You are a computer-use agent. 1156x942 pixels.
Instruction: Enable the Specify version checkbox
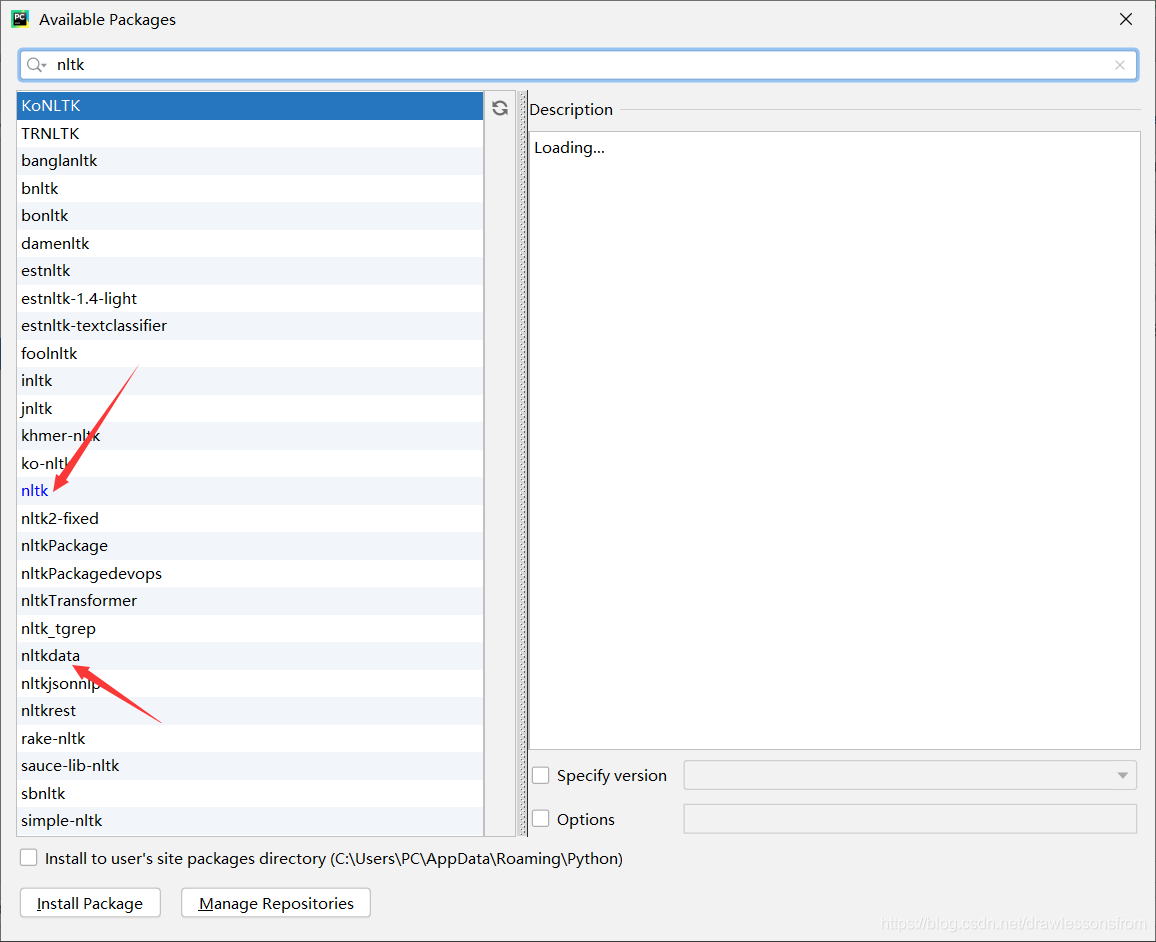pyautogui.click(x=540, y=775)
